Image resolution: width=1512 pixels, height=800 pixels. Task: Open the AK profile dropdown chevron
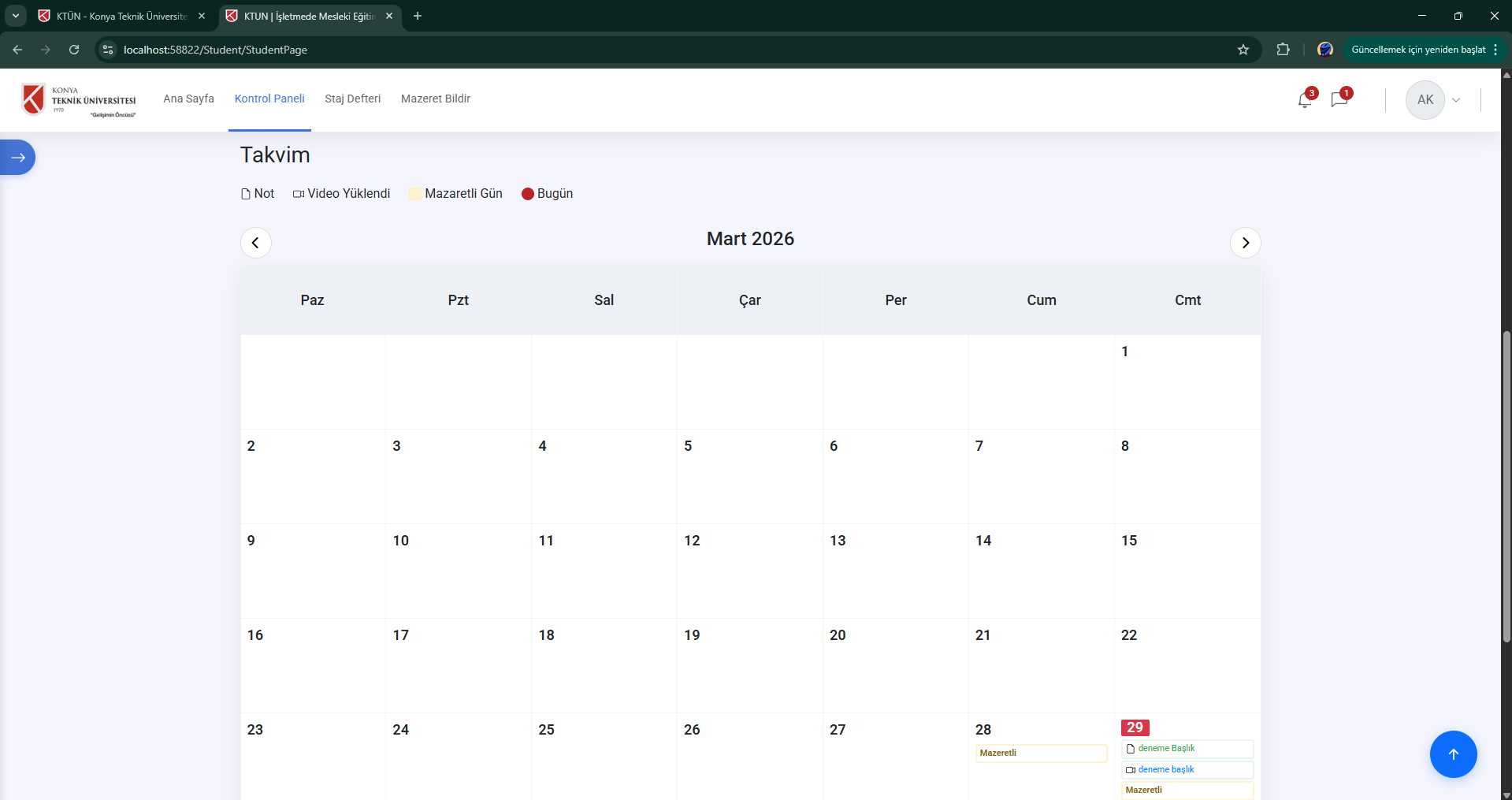click(x=1455, y=100)
